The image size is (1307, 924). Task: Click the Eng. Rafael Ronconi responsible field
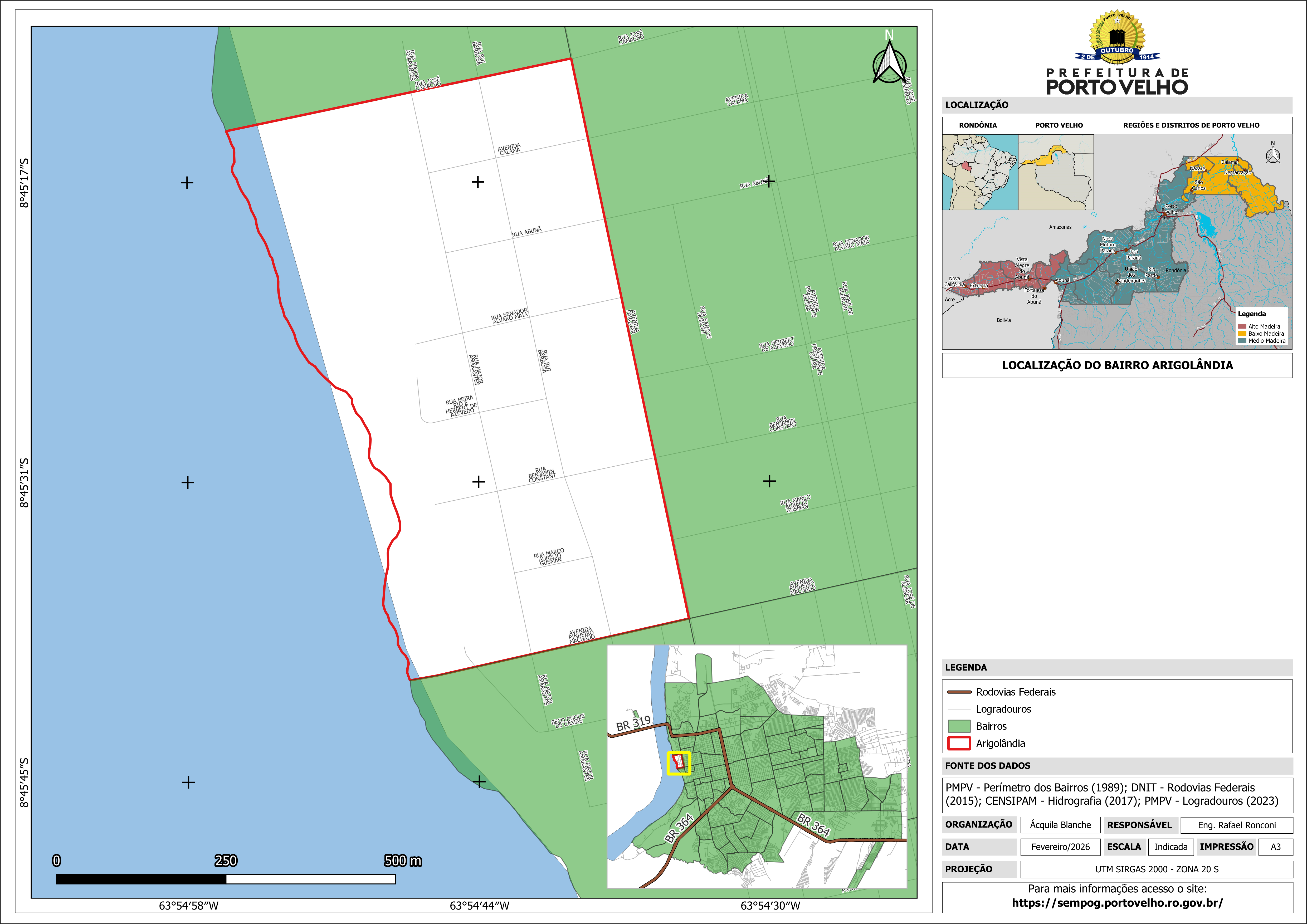click(1236, 825)
